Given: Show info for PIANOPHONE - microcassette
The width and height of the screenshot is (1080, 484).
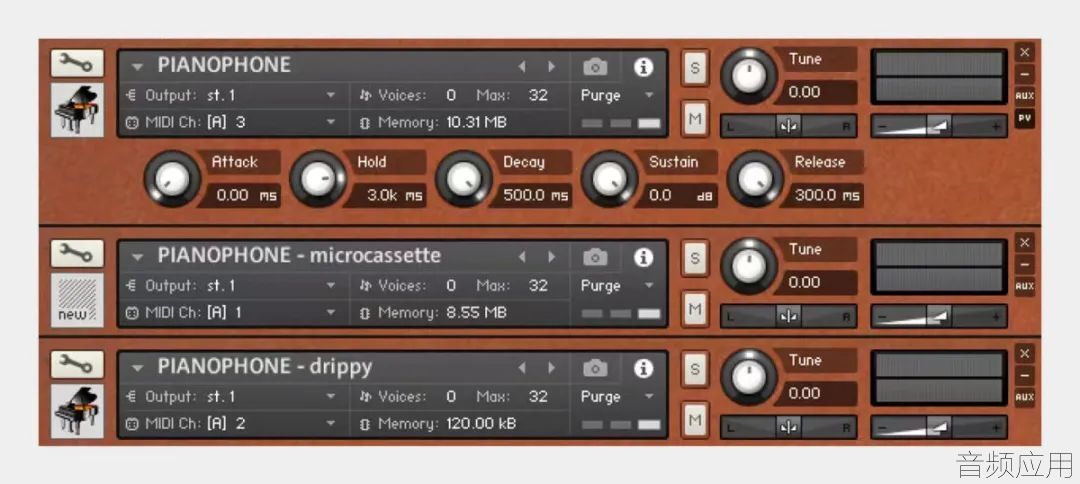Looking at the screenshot, I should click(x=643, y=257).
